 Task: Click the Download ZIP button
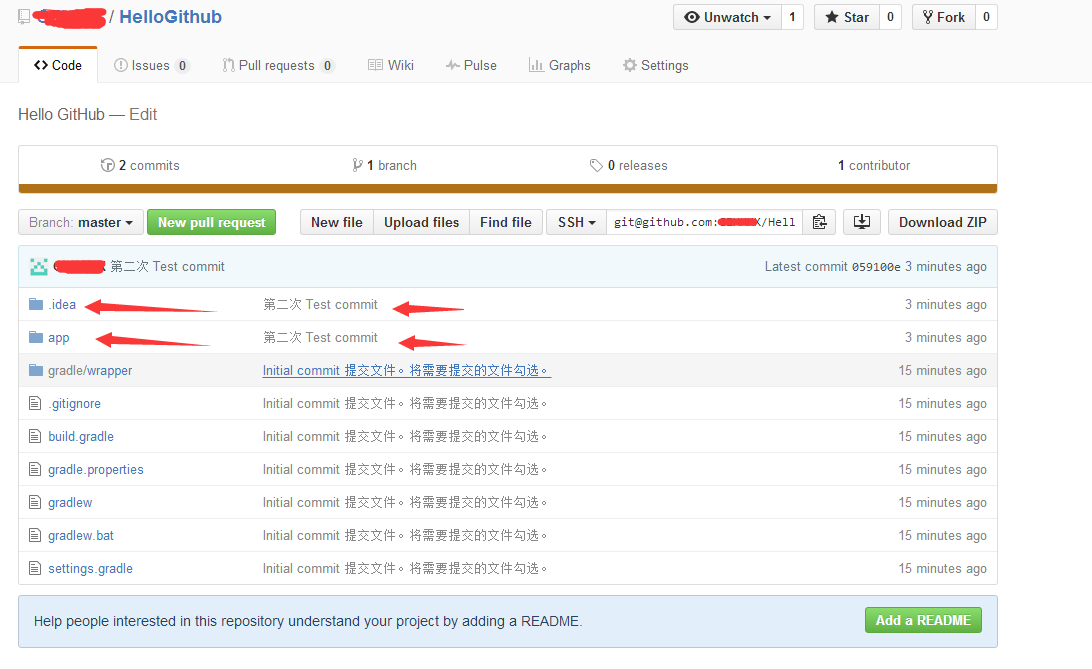(942, 222)
